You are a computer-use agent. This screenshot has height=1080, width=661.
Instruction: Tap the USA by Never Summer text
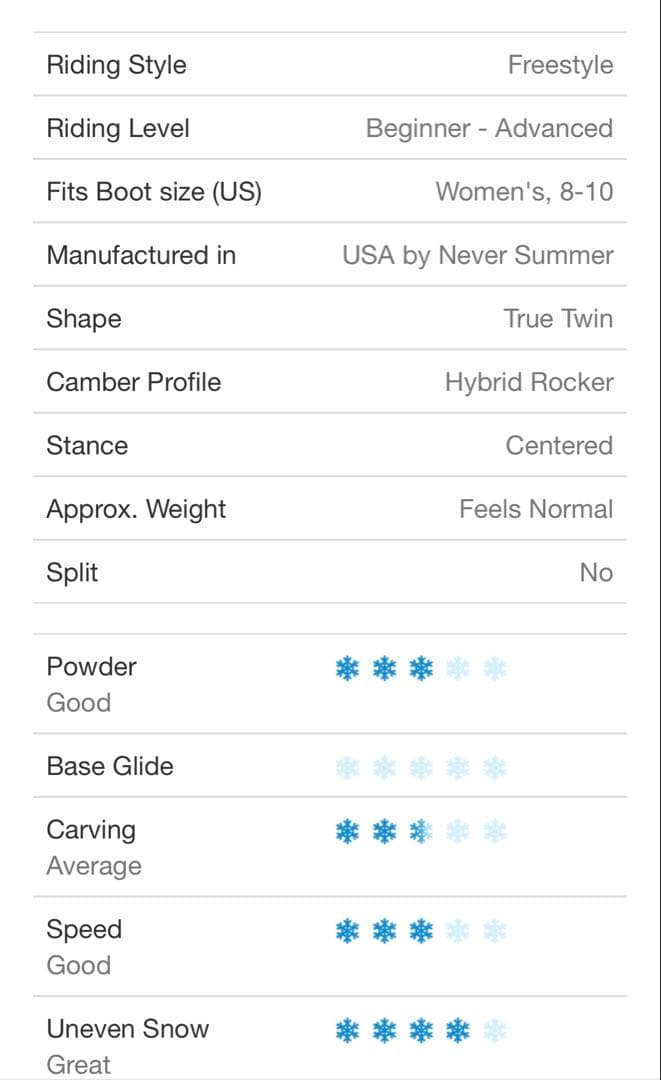click(477, 255)
